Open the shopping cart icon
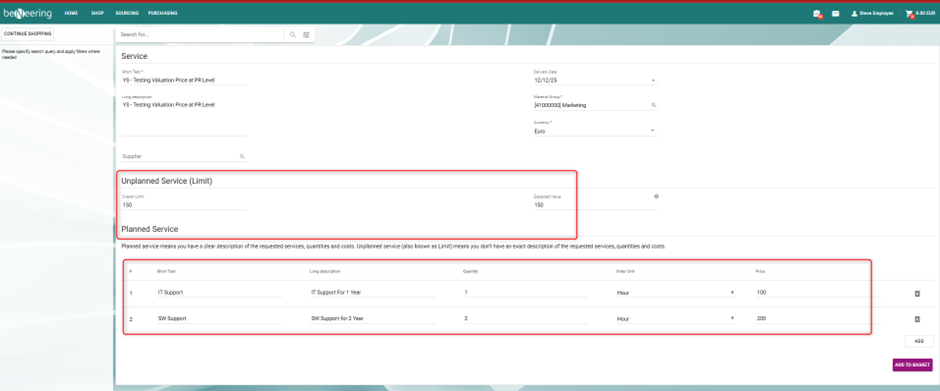The image size is (940, 391). [x=909, y=13]
